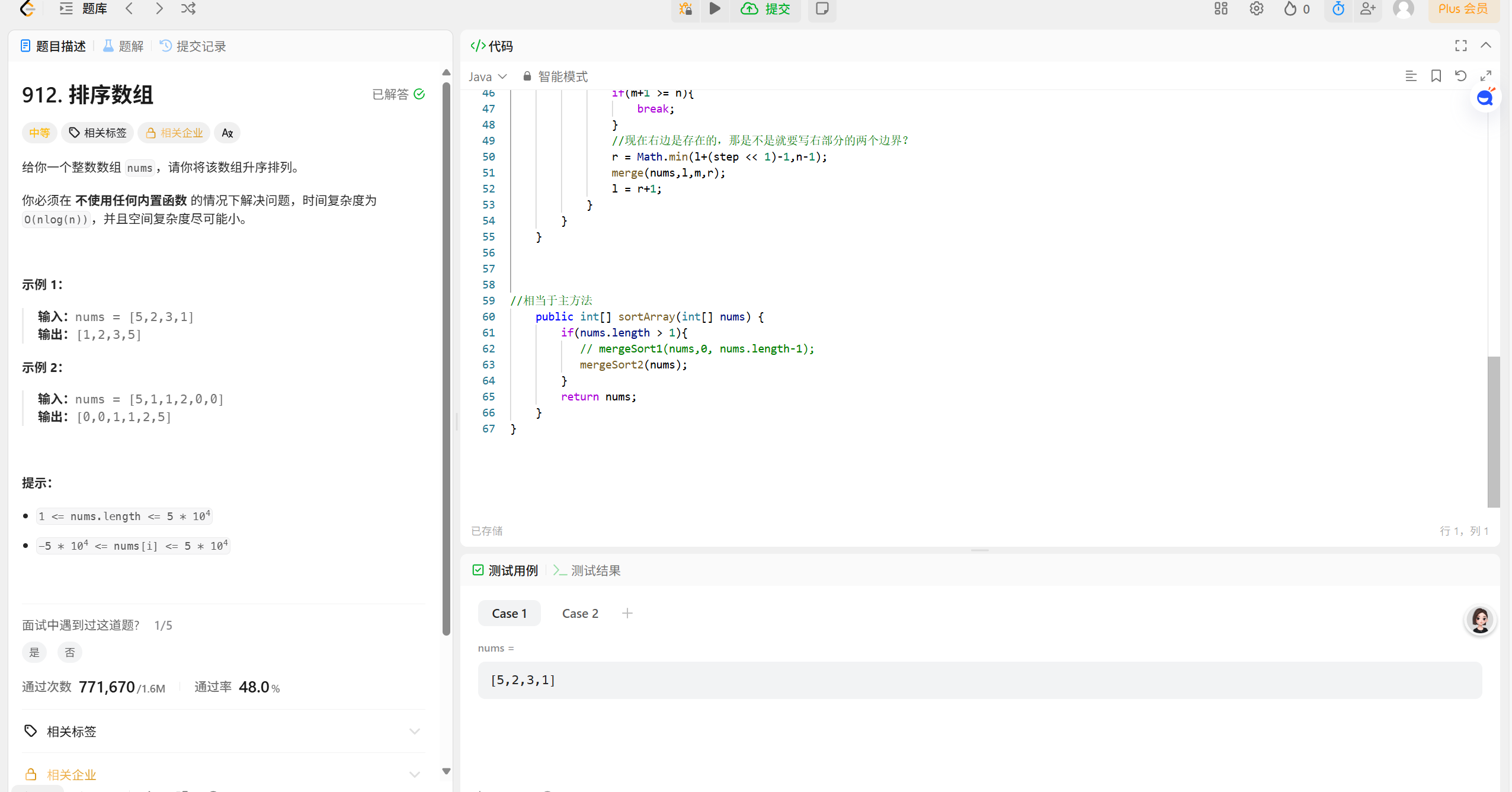The width and height of the screenshot is (1512, 792).
Task: Open the notes sticky icon
Action: 822,8
